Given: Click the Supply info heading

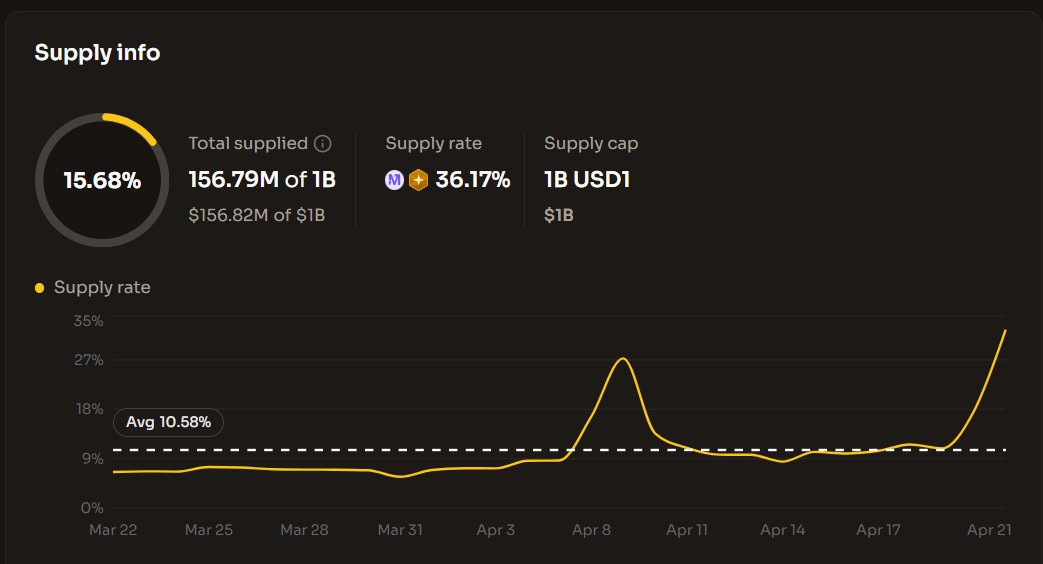Looking at the screenshot, I should (x=97, y=53).
